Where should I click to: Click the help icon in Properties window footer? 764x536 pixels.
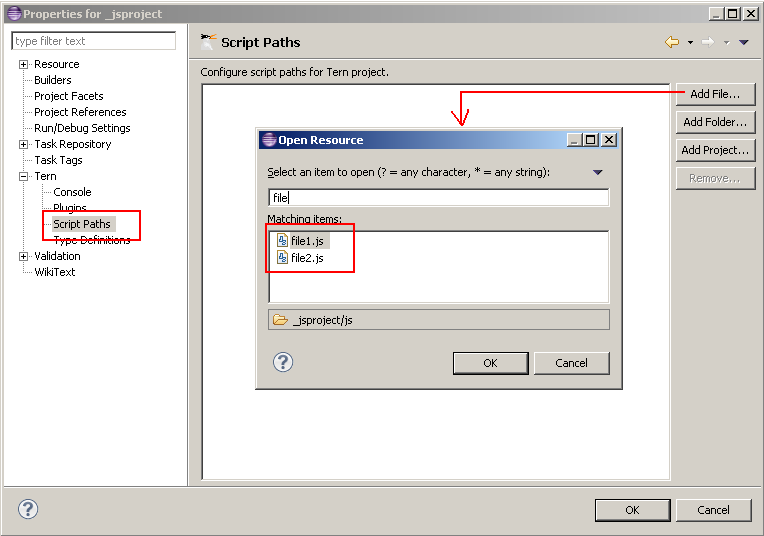point(28,510)
